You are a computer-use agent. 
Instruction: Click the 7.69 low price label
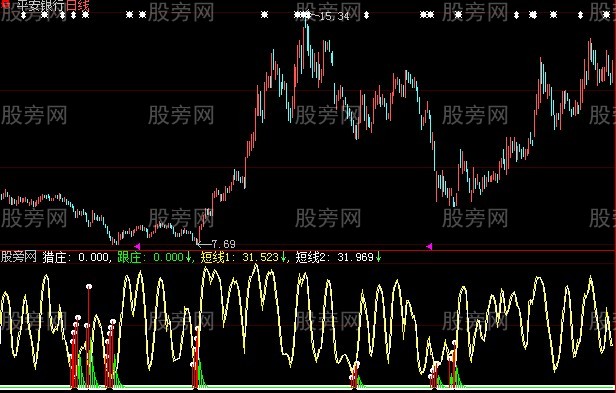[223, 244]
